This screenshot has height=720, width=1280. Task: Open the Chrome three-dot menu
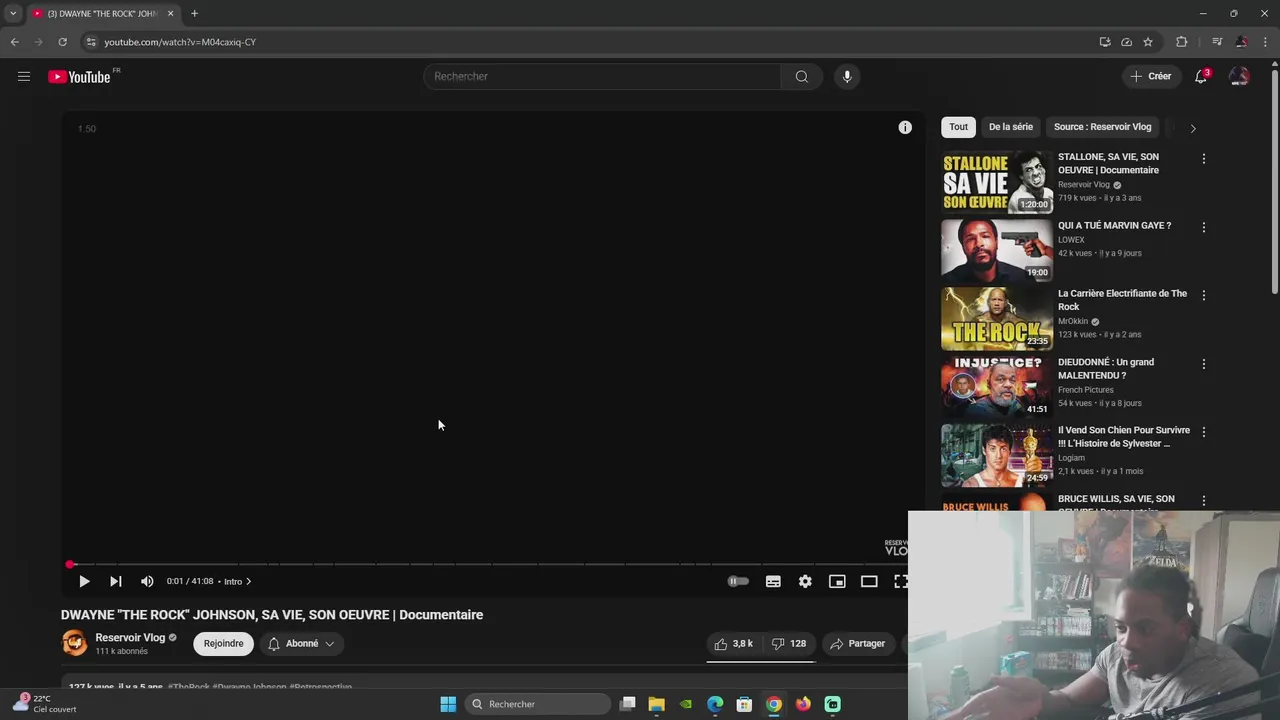(x=1266, y=42)
